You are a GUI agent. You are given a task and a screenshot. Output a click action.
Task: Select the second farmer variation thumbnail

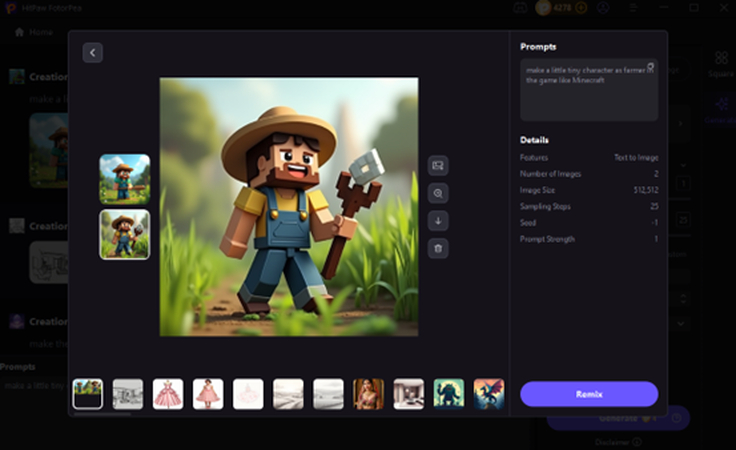(x=125, y=234)
